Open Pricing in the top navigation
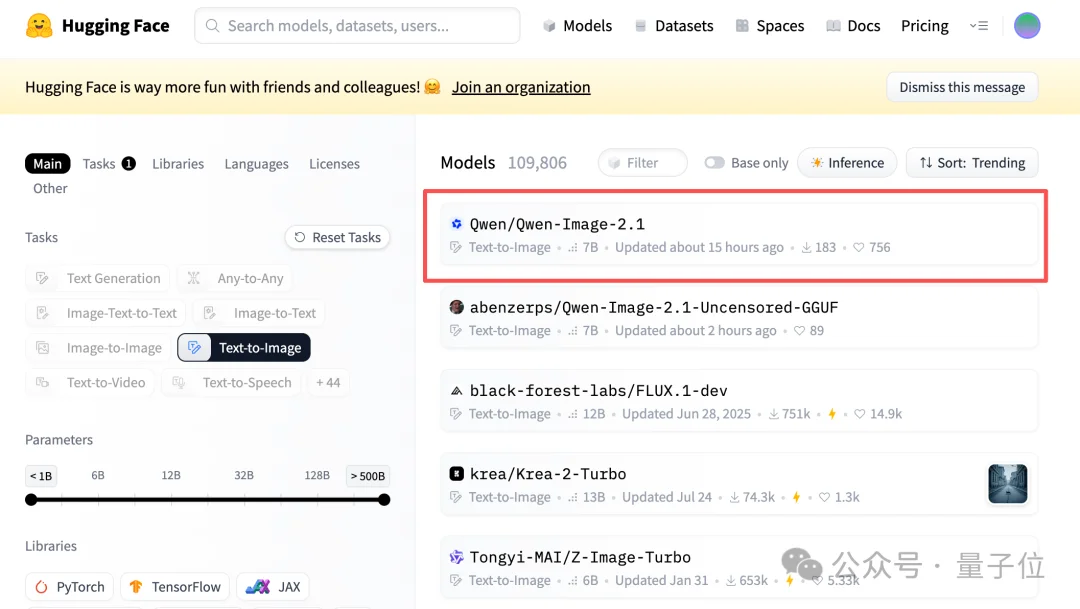Viewport: 1080px width, 609px height. [924, 26]
